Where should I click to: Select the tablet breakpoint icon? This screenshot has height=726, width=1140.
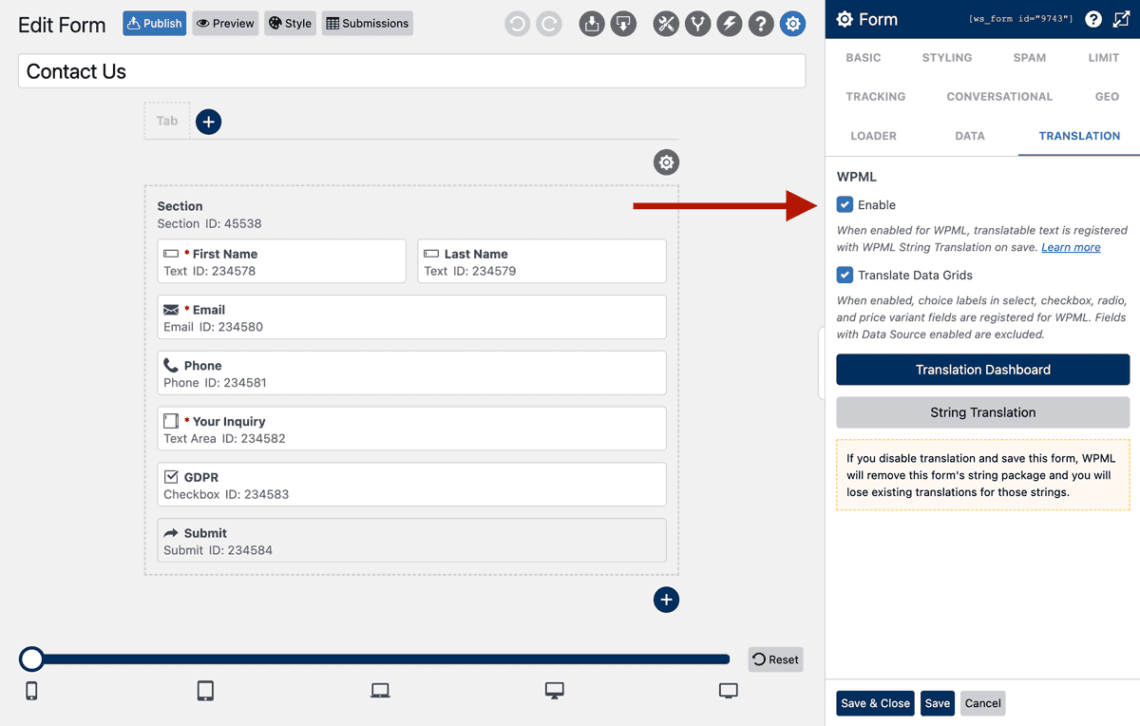[x=206, y=690]
